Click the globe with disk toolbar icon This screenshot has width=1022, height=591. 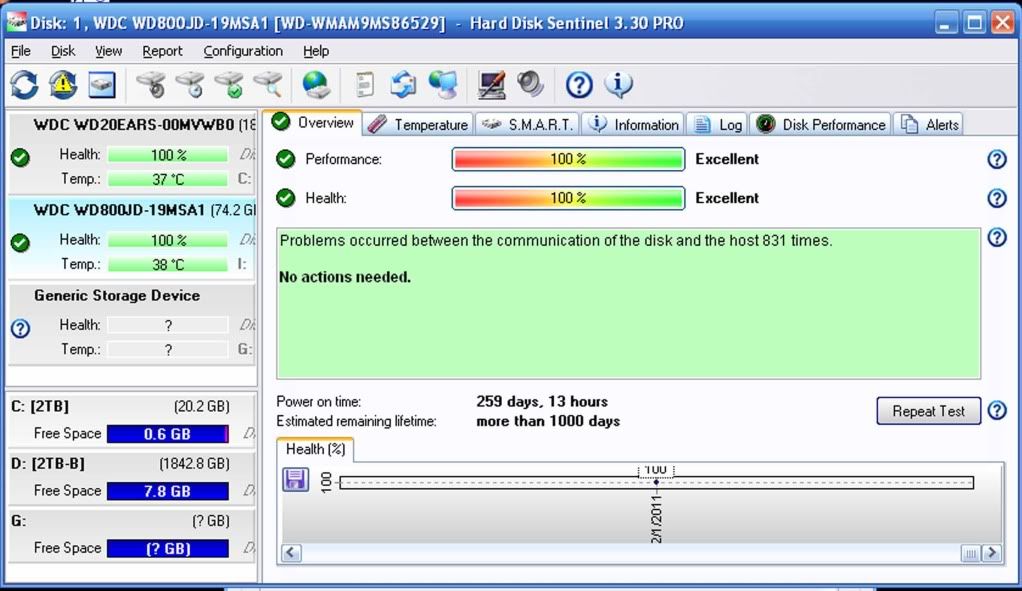click(316, 85)
